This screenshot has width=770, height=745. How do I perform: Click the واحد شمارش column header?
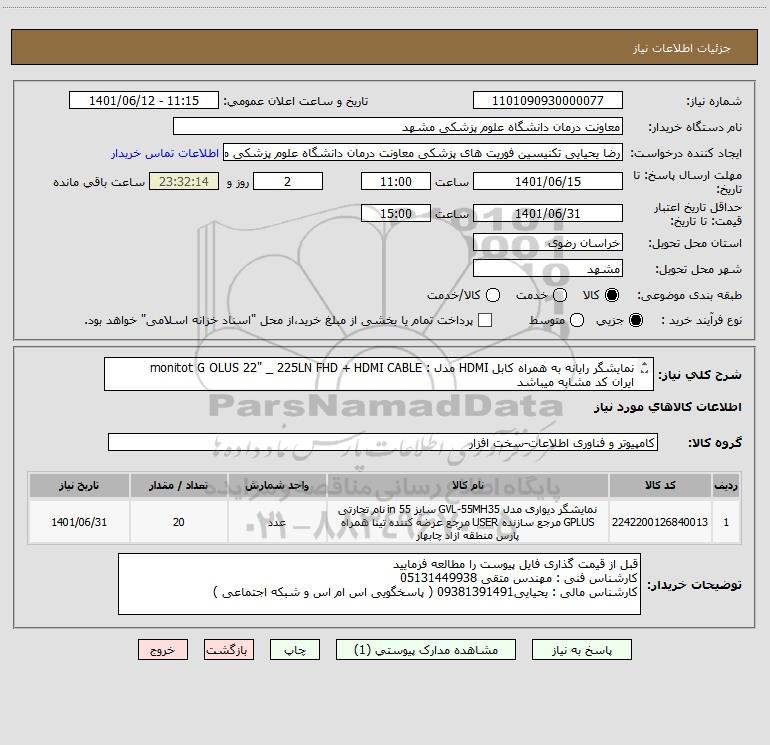[x=277, y=485]
